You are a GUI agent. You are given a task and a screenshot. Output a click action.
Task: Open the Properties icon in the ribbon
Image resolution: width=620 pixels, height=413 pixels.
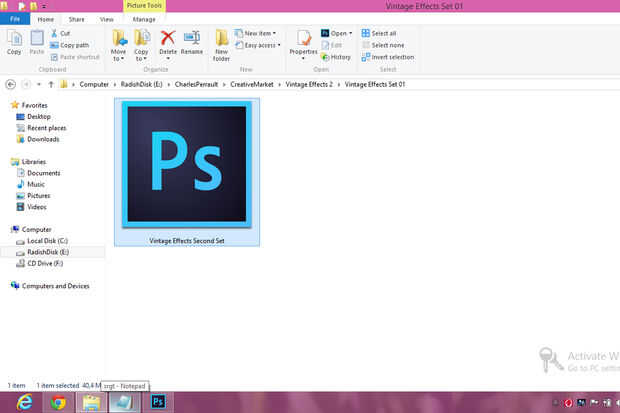point(303,38)
